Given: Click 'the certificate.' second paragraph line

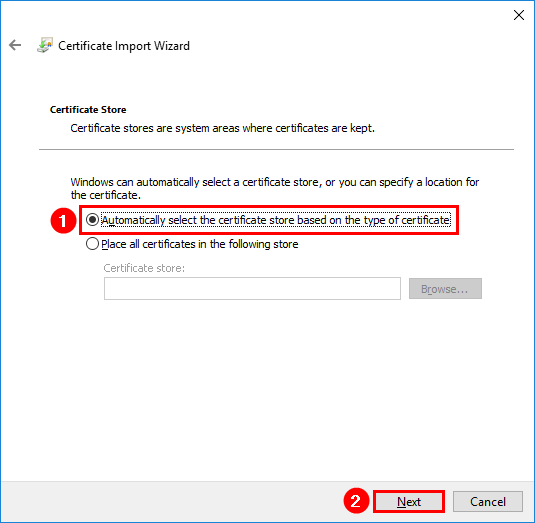Looking at the screenshot, I should pyautogui.click(x=105, y=195).
